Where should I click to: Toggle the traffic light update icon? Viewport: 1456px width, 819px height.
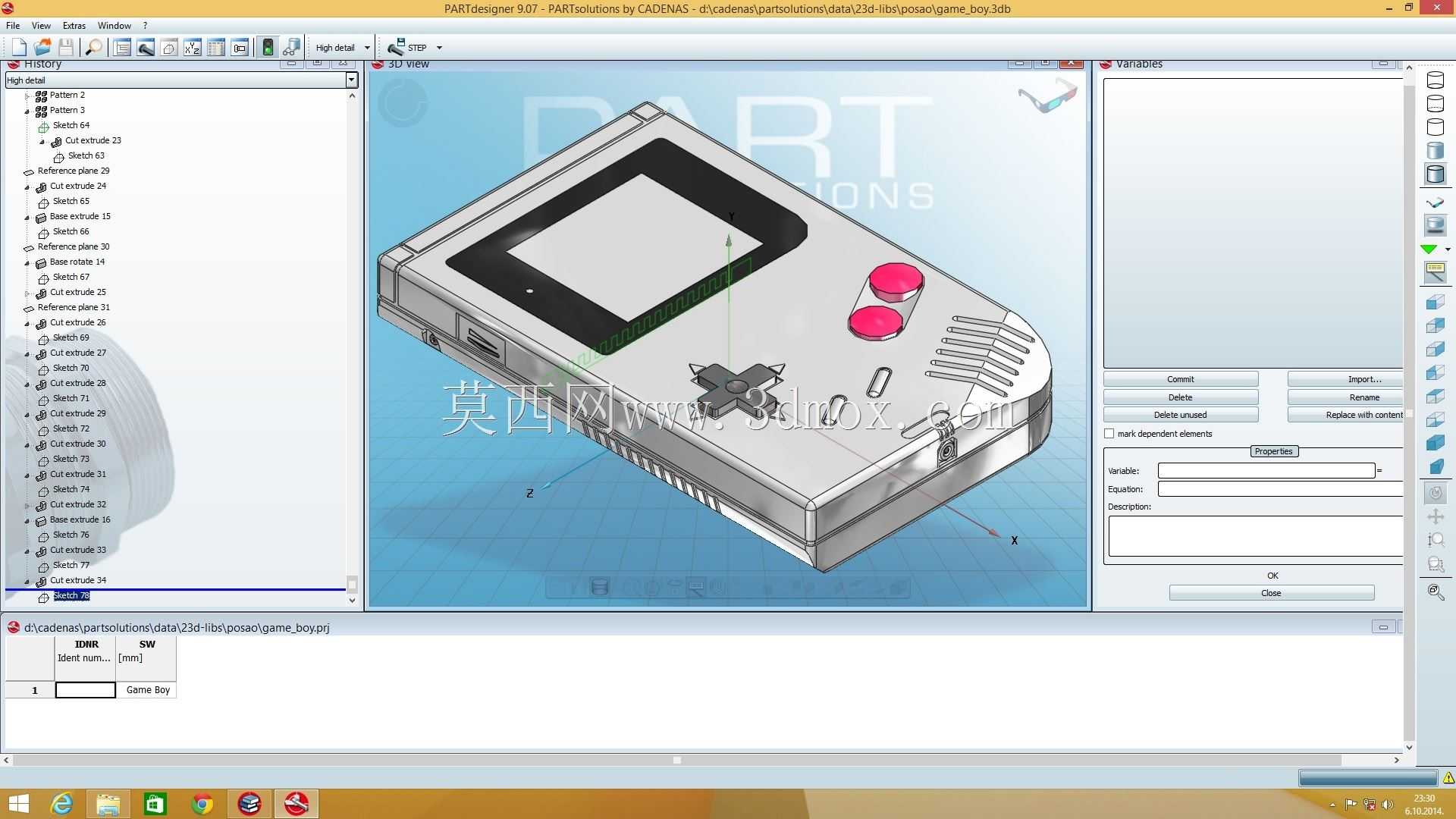tap(268, 48)
